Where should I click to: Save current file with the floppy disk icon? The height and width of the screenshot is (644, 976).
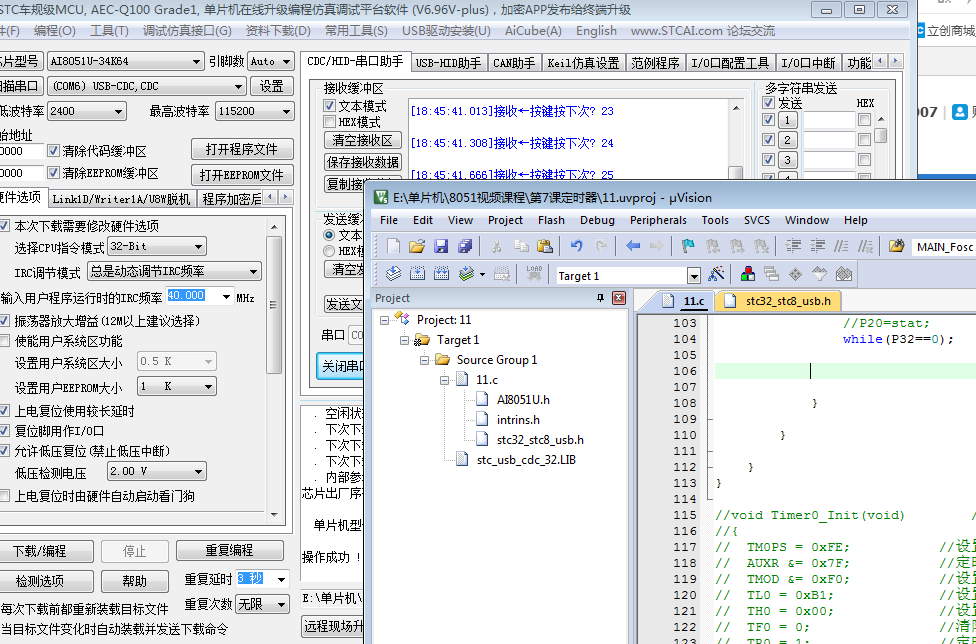pyautogui.click(x=441, y=246)
